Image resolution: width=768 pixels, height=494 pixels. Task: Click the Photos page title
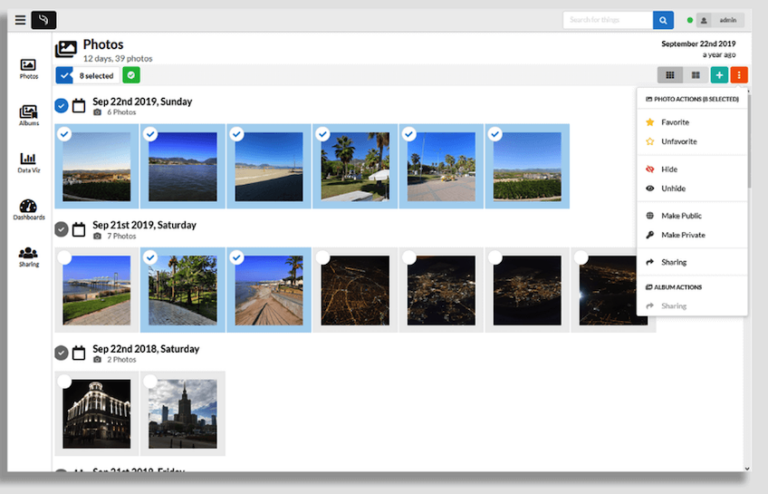click(x=103, y=45)
